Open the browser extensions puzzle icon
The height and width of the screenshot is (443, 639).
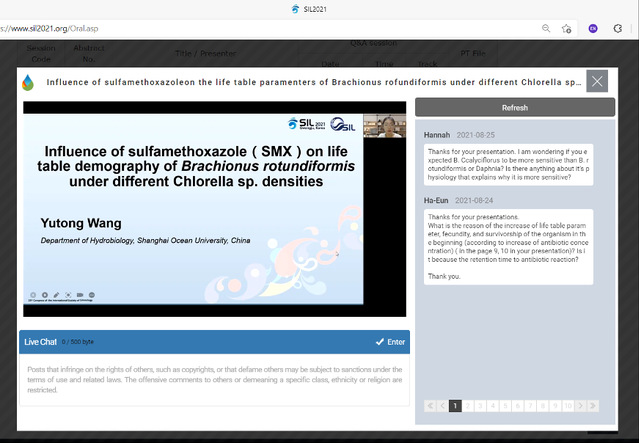(x=619, y=29)
